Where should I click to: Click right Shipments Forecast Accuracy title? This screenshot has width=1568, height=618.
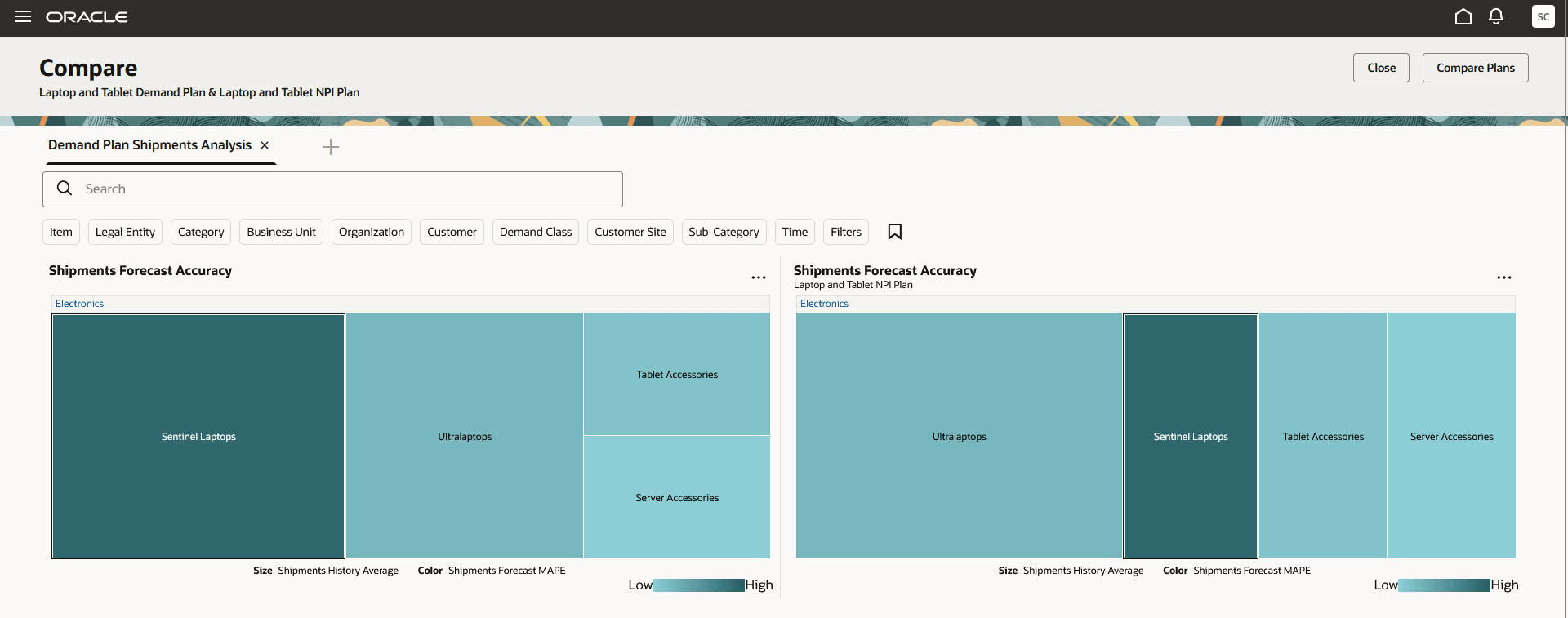tap(885, 270)
